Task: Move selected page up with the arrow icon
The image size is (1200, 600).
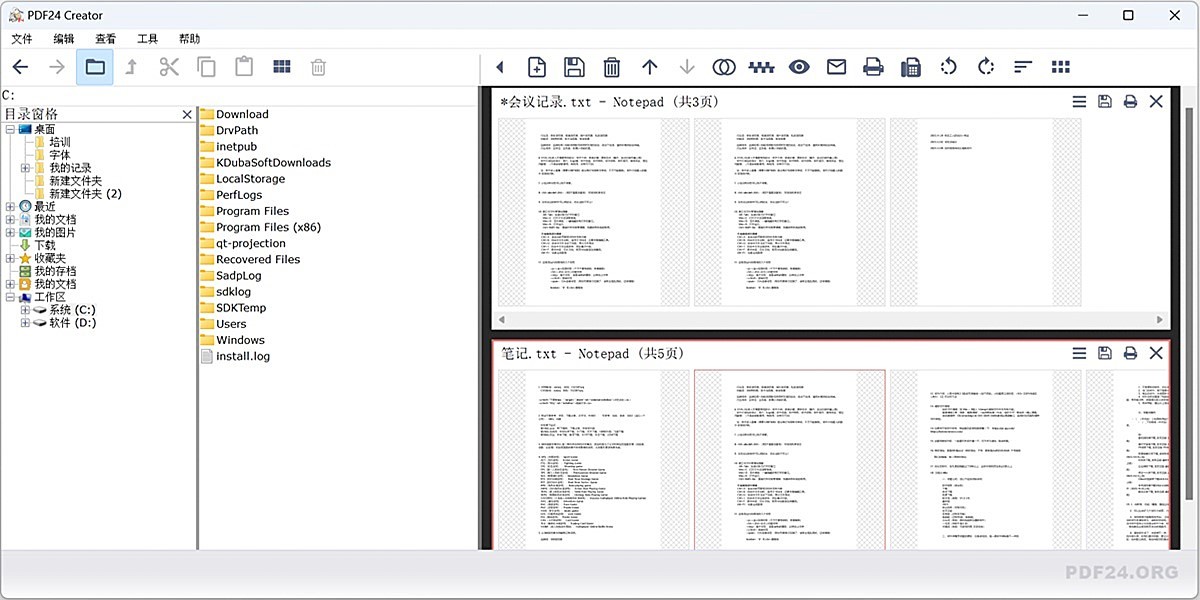Action: click(649, 66)
